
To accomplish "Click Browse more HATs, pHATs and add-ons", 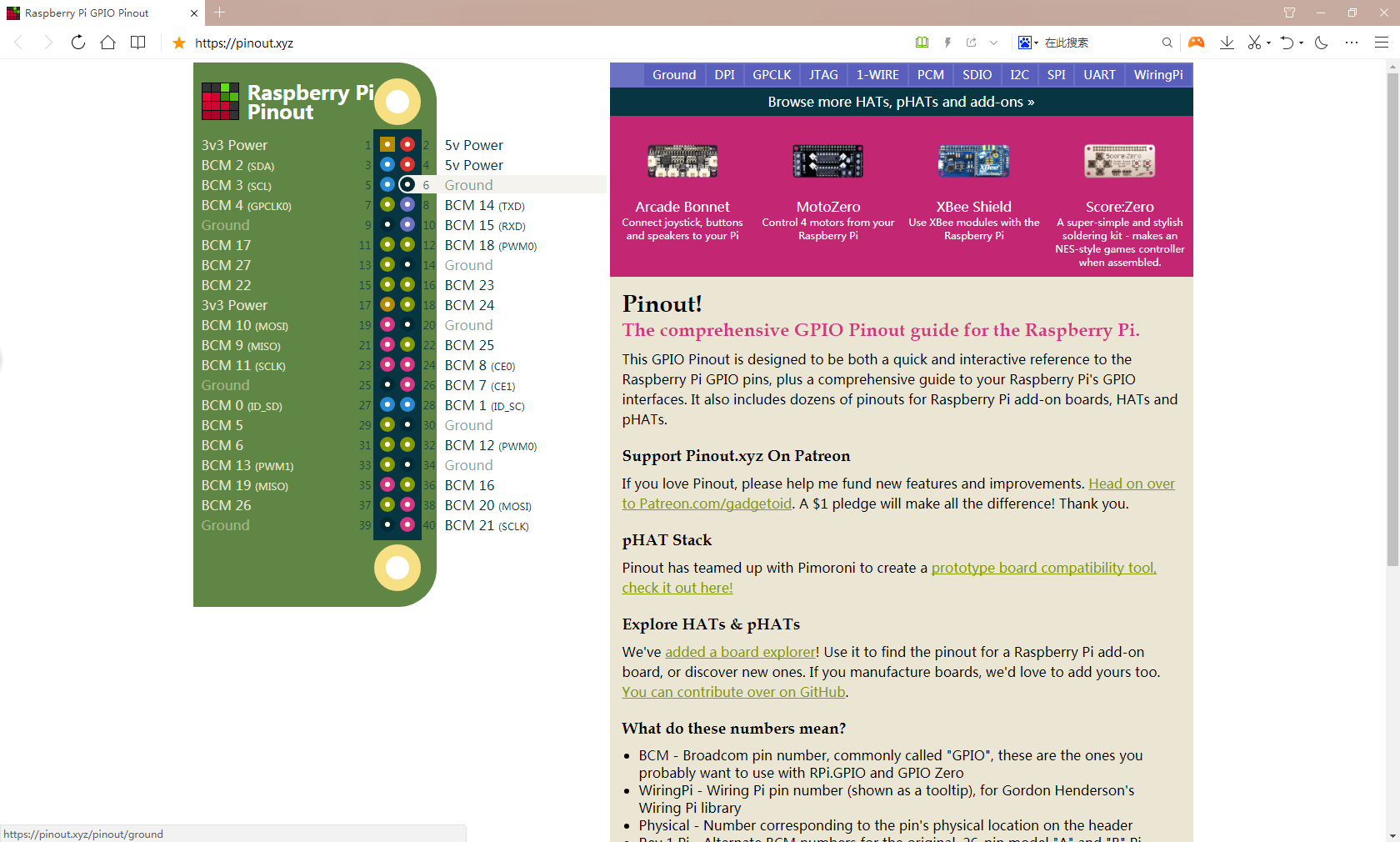I will (901, 102).
